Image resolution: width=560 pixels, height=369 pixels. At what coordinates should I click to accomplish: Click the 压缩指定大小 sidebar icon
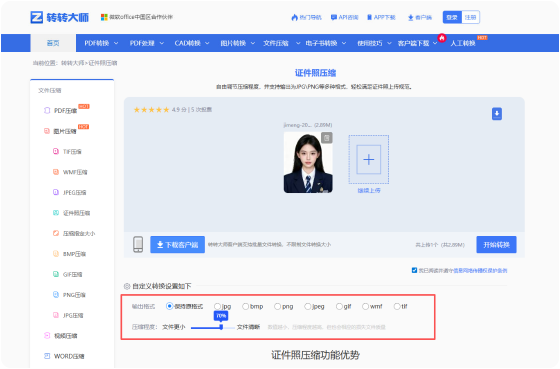click(56, 233)
